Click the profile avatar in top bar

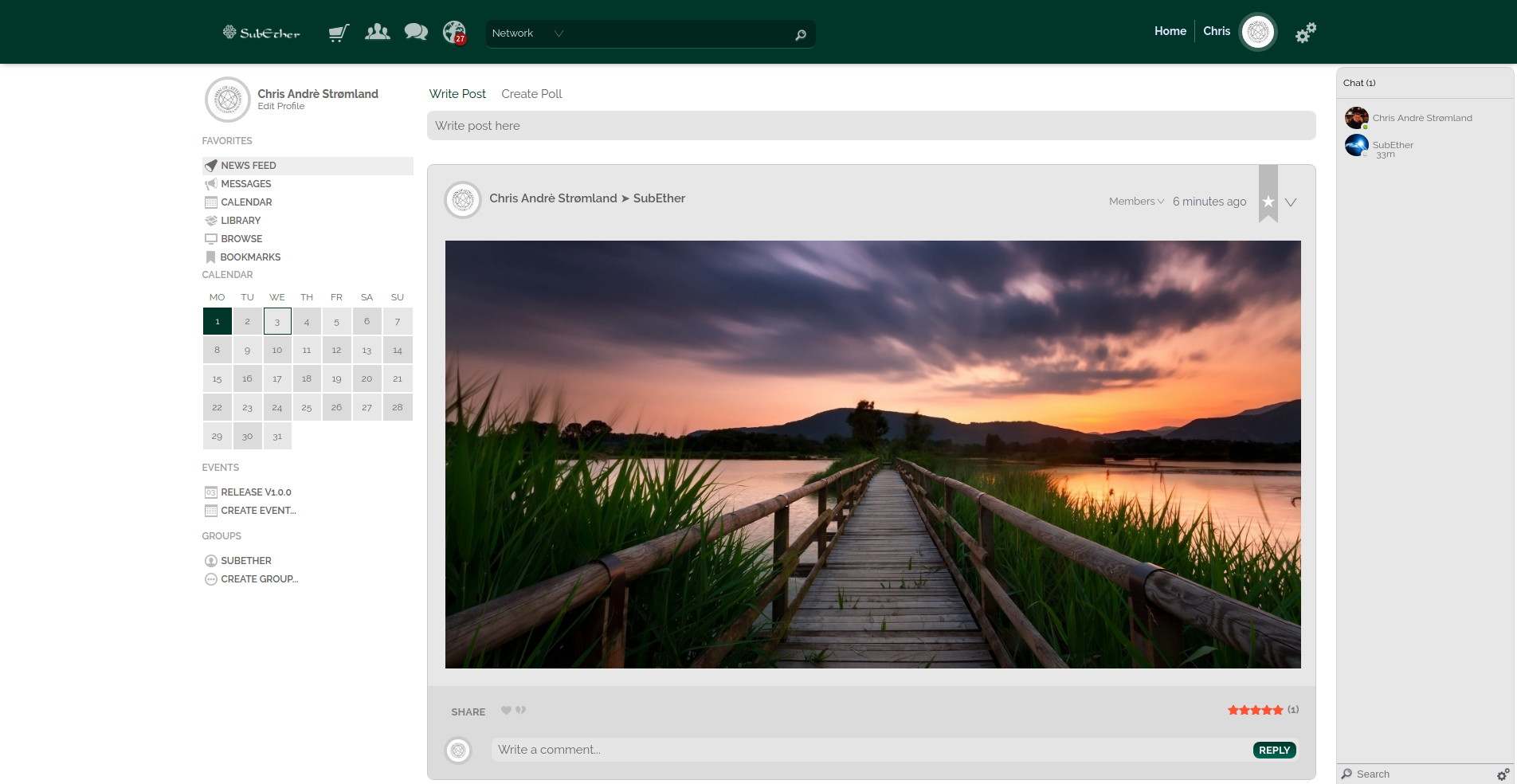point(1258,32)
